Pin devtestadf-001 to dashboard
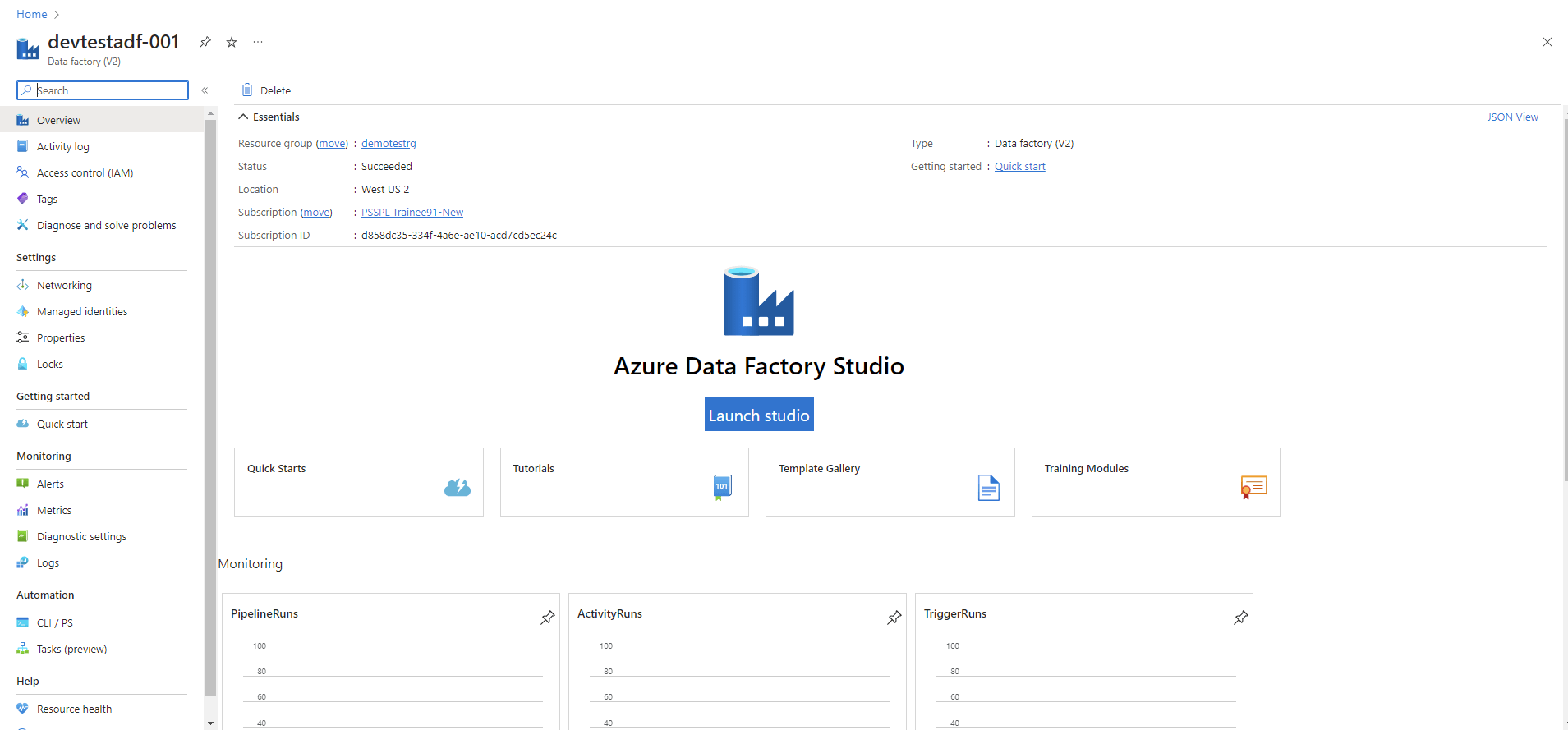The height and width of the screenshot is (730, 1568). pos(205,42)
